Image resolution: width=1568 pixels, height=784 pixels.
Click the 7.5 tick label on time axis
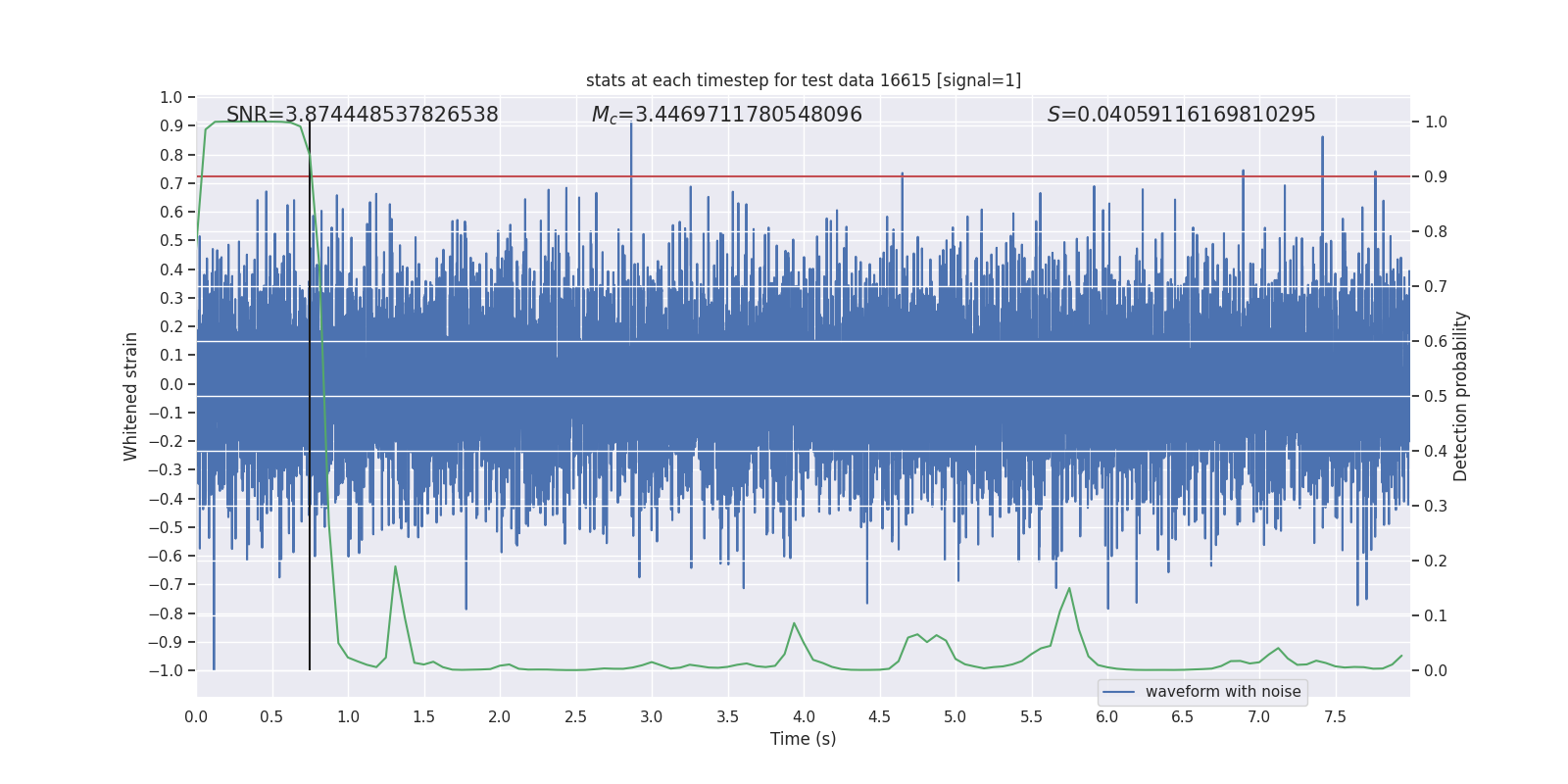click(1335, 716)
